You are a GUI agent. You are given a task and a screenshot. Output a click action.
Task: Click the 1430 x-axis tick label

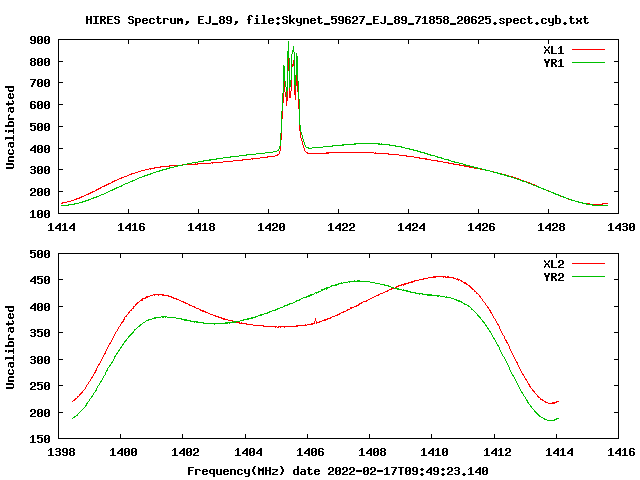621,227
